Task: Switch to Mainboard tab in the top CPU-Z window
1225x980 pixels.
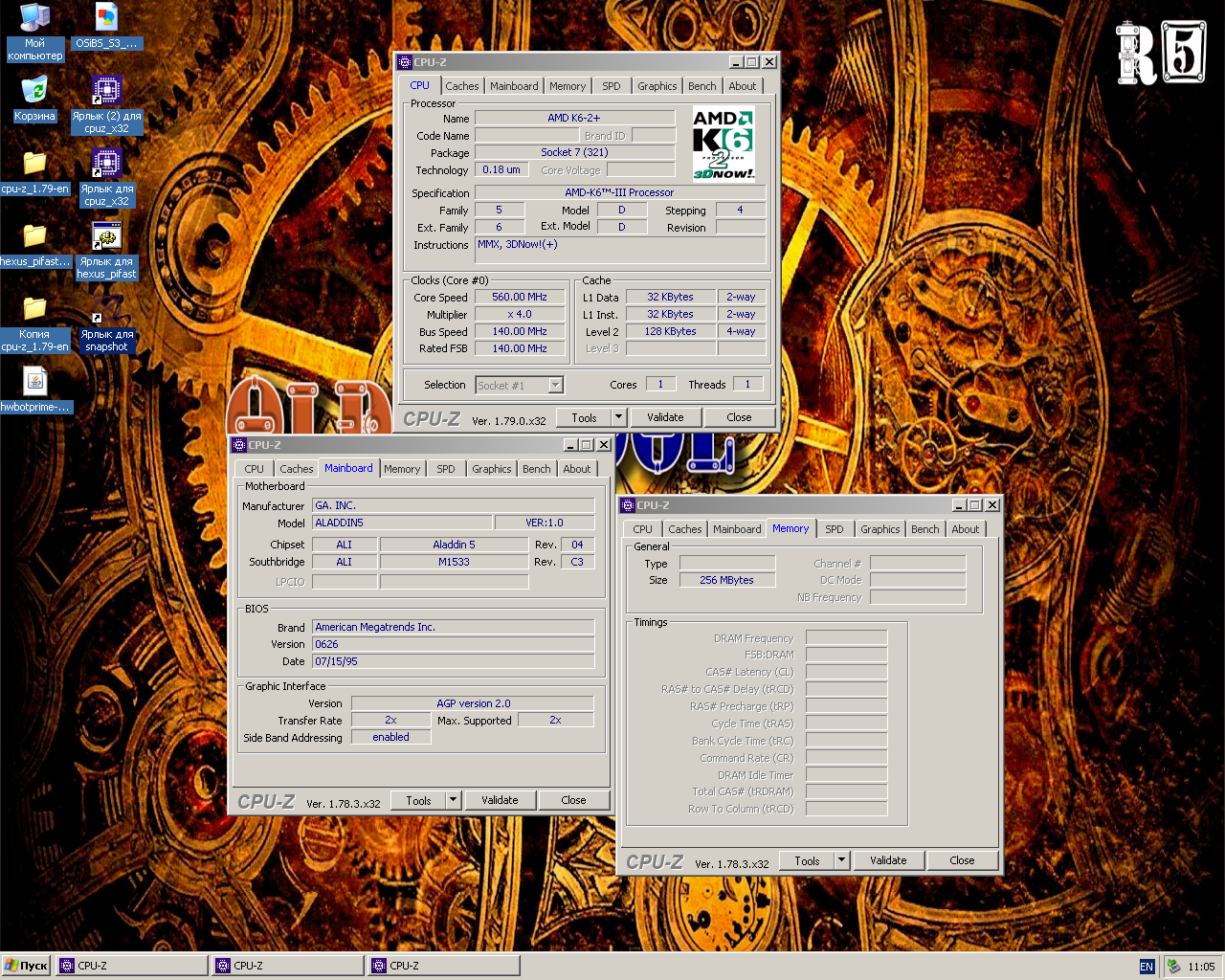Action: coord(514,86)
